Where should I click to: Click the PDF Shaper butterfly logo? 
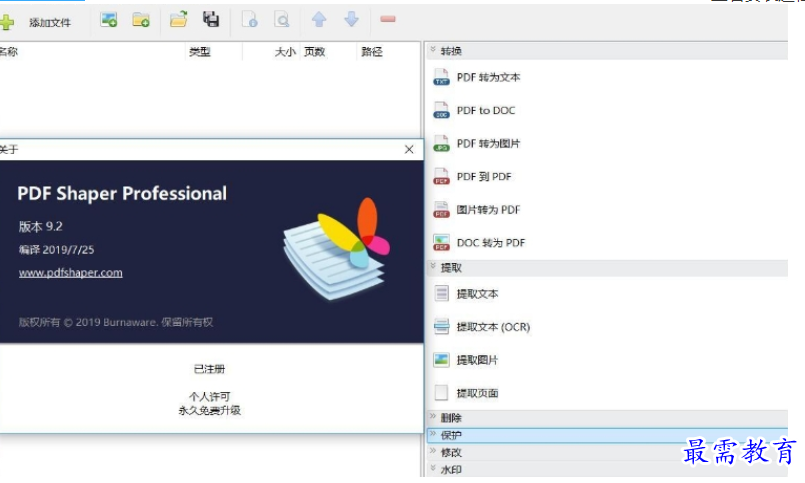[x=337, y=248]
